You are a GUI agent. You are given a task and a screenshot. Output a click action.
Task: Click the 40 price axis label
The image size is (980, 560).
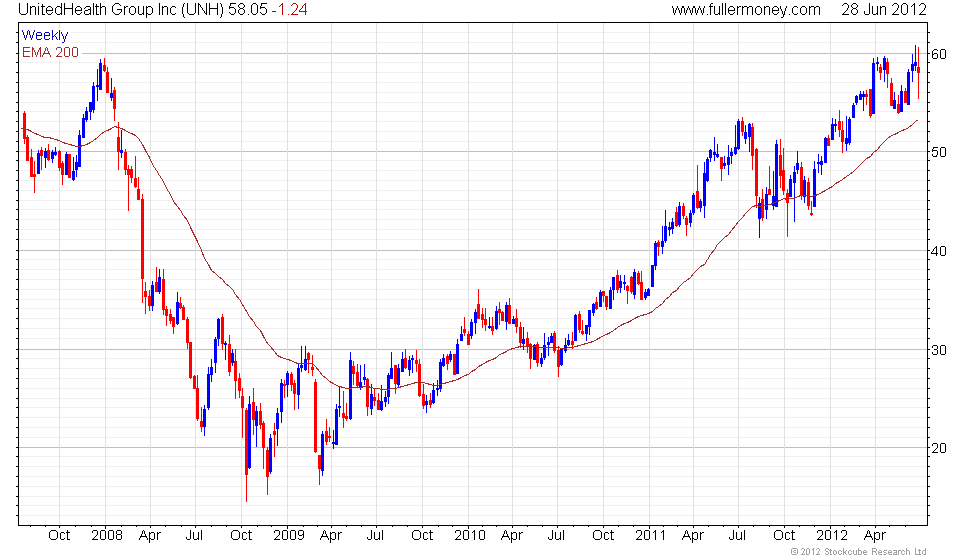tap(939, 251)
